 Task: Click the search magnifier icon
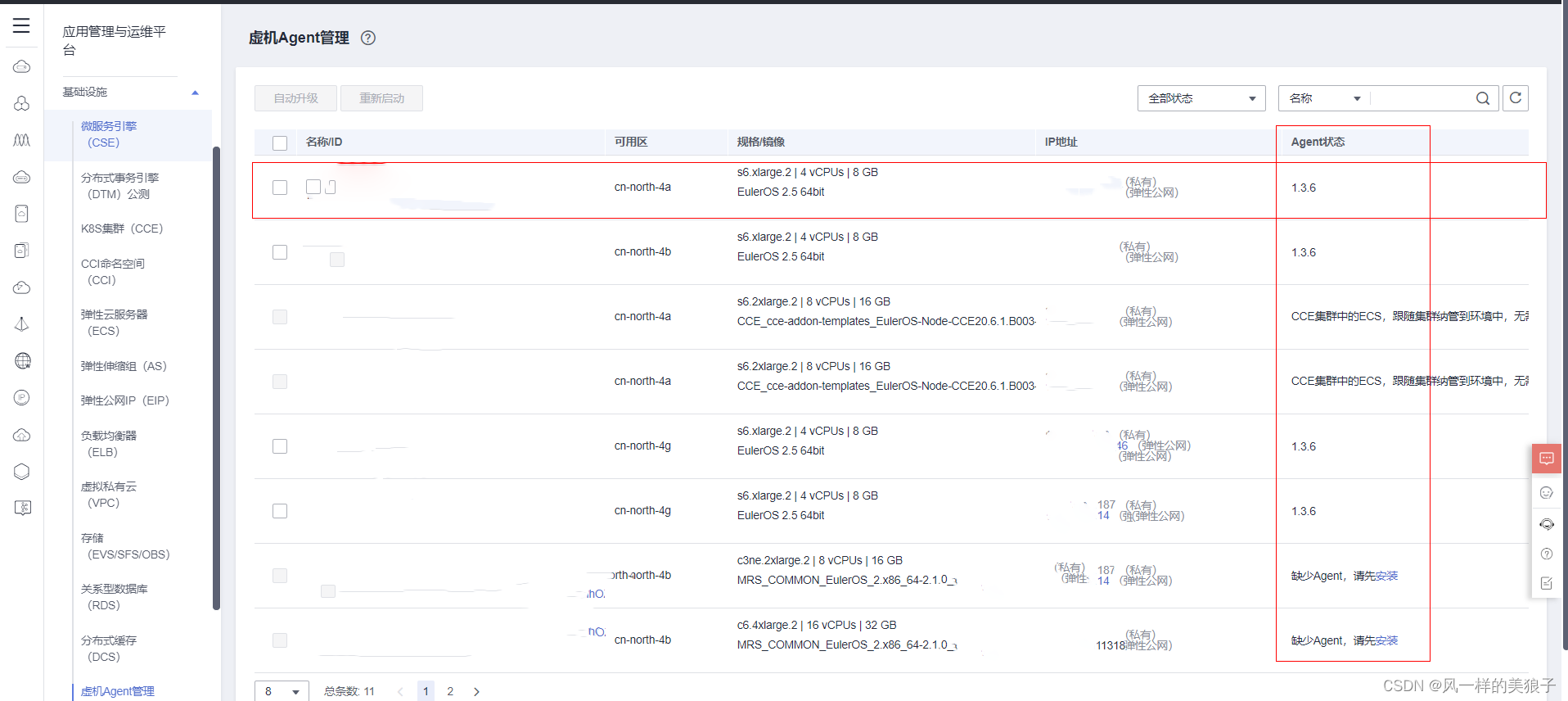[x=1483, y=98]
